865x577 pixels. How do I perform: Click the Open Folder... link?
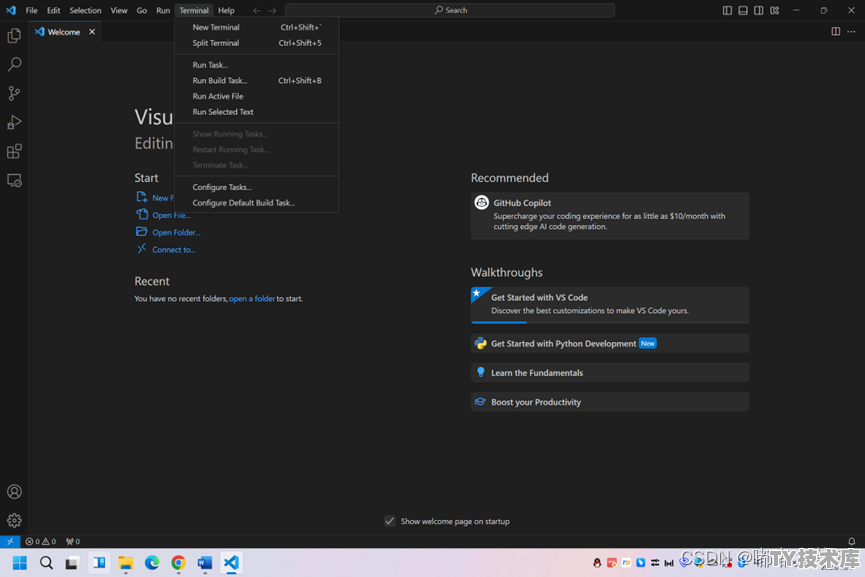tap(176, 232)
